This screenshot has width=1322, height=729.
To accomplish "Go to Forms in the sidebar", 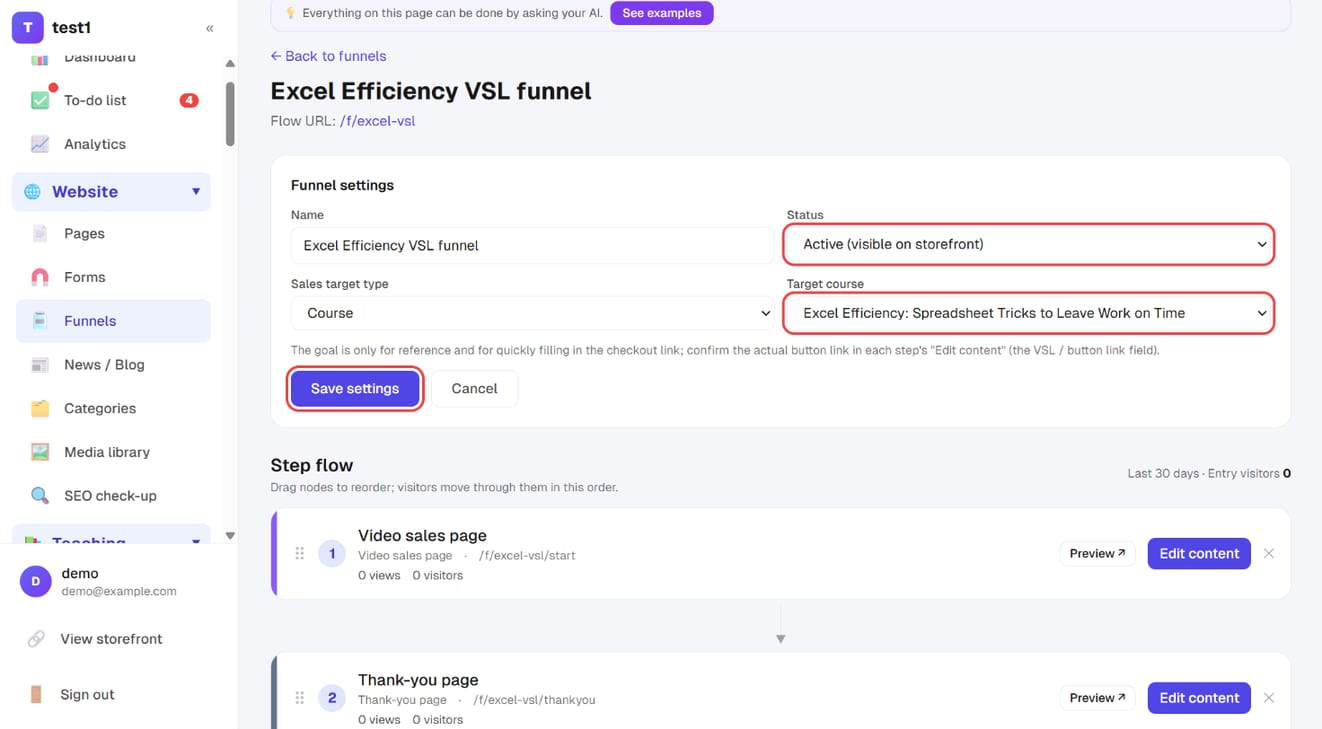I will 112,277.
